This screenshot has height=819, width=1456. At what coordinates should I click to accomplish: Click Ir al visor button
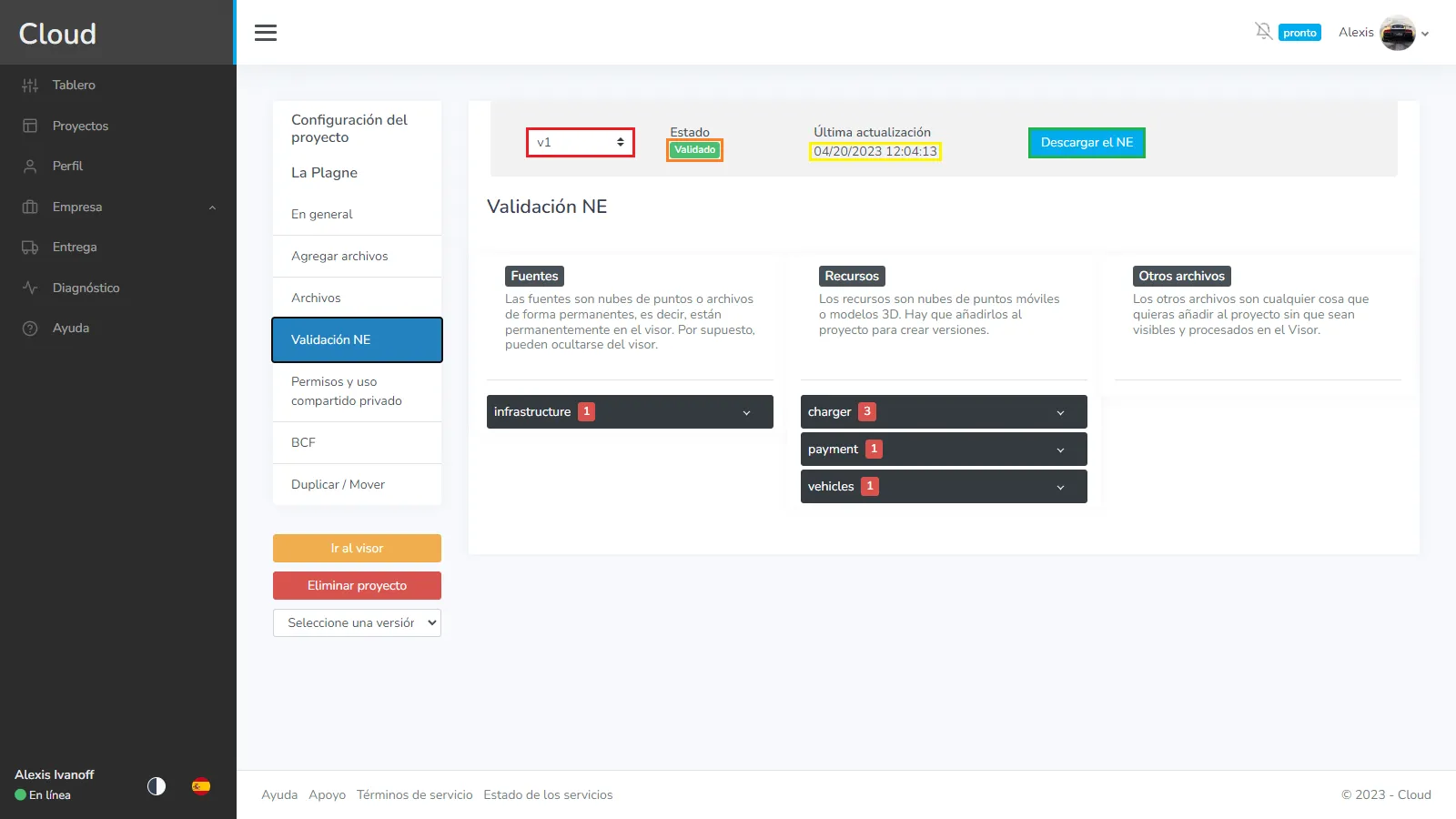[357, 548]
